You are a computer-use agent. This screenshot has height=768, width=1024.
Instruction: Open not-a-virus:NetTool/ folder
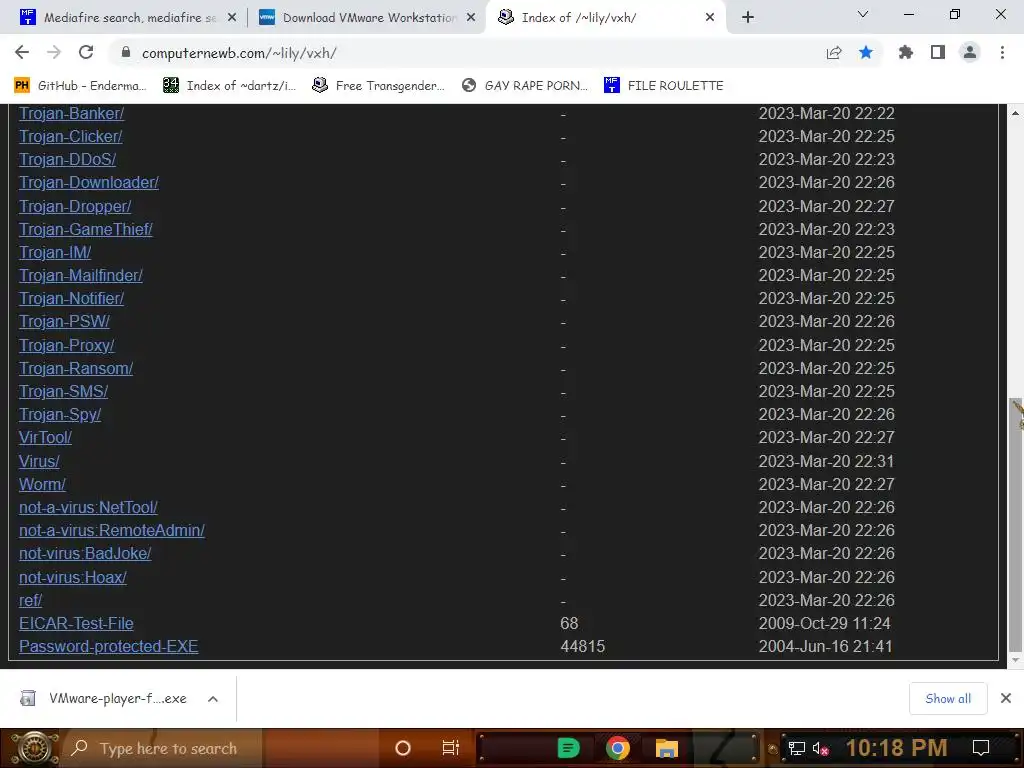pyautogui.click(x=88, y=507)
